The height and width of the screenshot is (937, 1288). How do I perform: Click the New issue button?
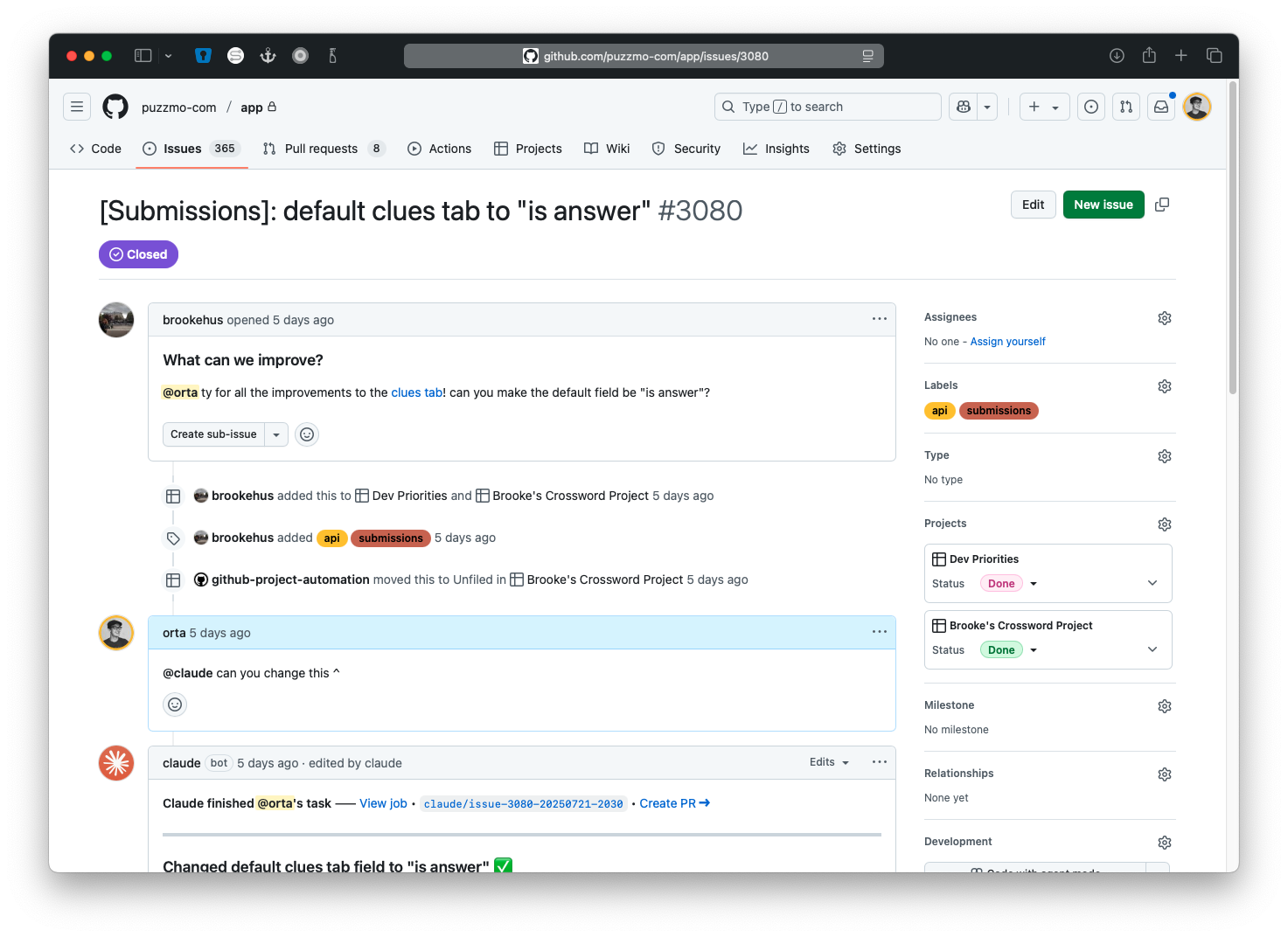pyautogui.click(x=1103, y=204)
